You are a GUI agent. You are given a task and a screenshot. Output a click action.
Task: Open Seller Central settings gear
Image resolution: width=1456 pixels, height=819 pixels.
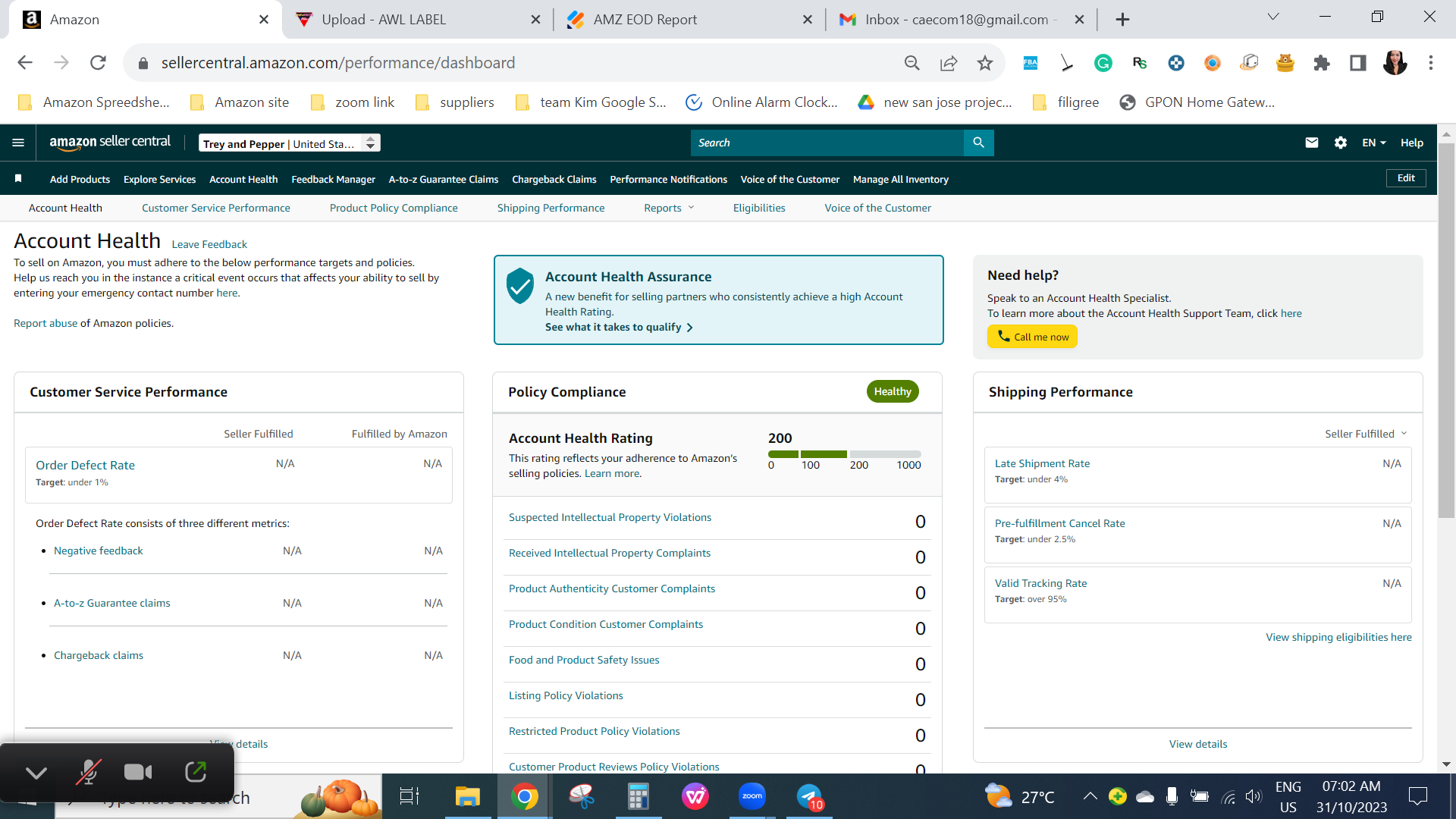click(1341, 143)
